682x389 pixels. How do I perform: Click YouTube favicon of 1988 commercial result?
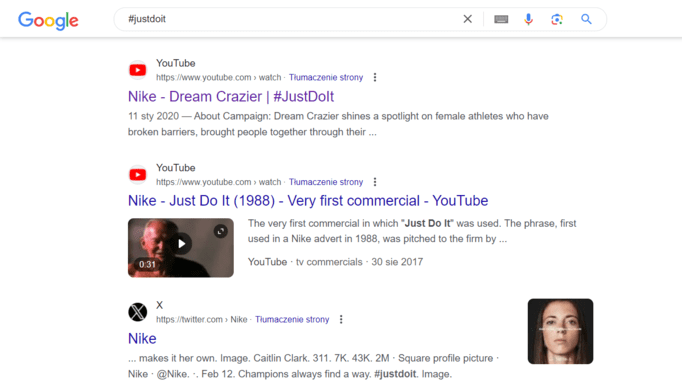[x=138, y=174]
